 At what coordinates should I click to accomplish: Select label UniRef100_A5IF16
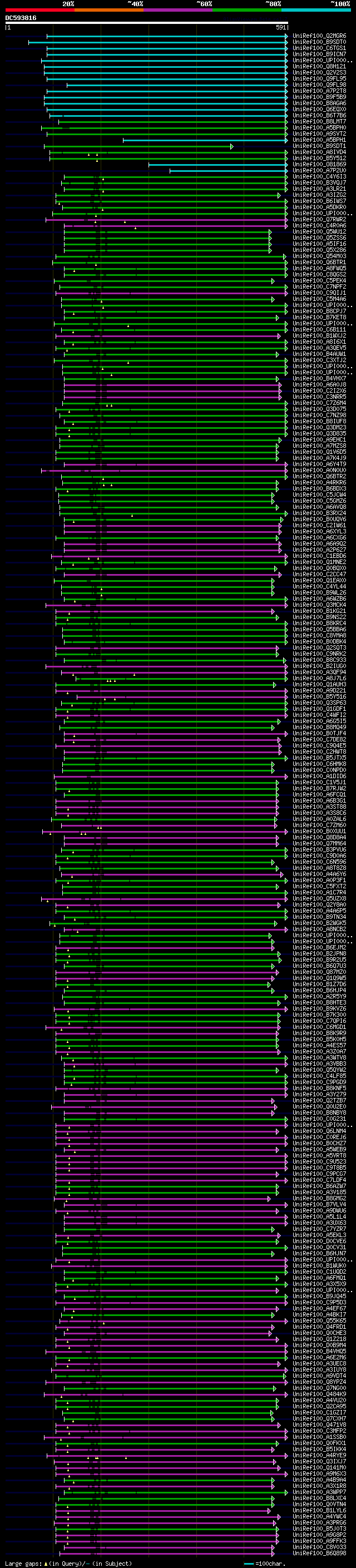click(x=319, y=244)
